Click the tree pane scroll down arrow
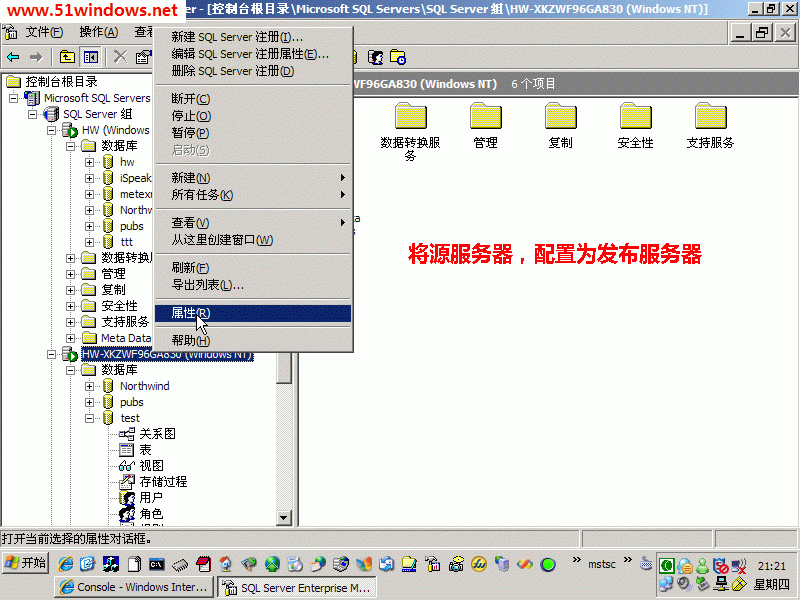This screenshot has height=600, width=800. (284, 518)
